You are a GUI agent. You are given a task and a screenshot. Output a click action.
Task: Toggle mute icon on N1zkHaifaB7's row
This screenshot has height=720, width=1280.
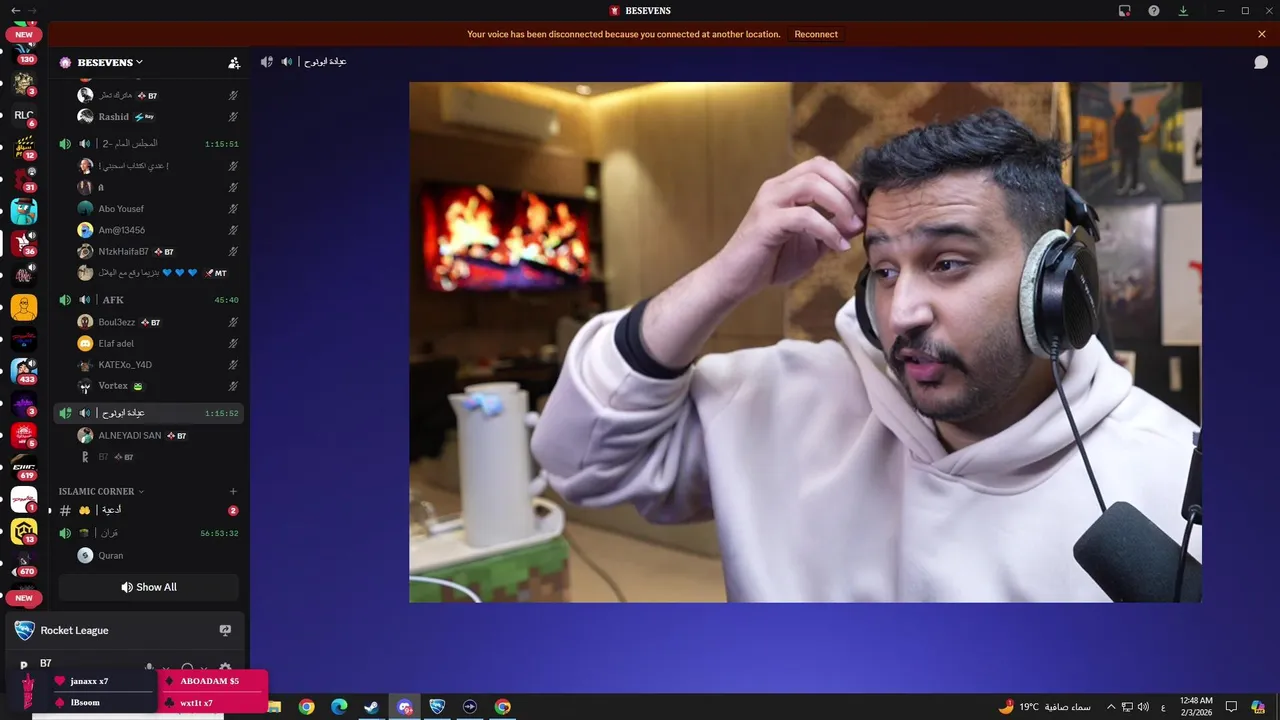233,252
